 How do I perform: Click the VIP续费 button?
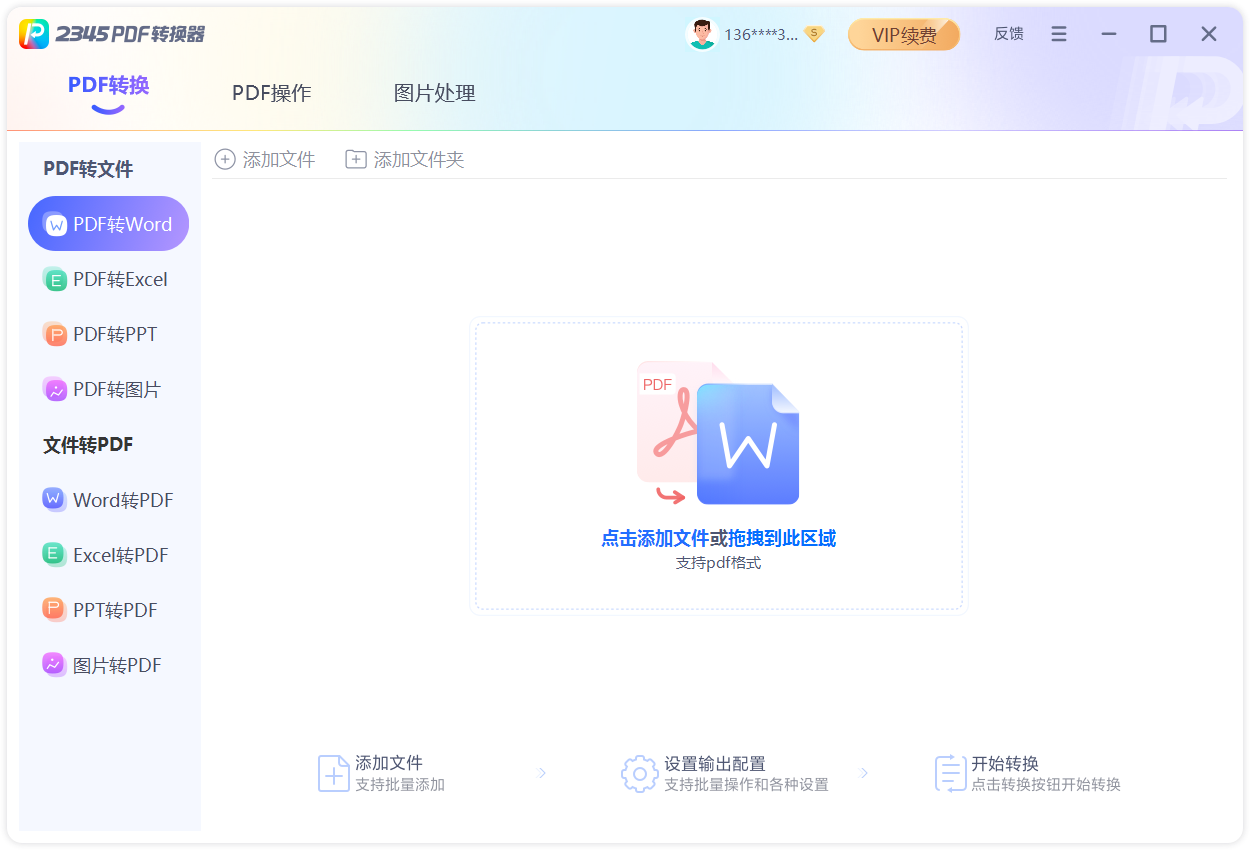(903, 35)
